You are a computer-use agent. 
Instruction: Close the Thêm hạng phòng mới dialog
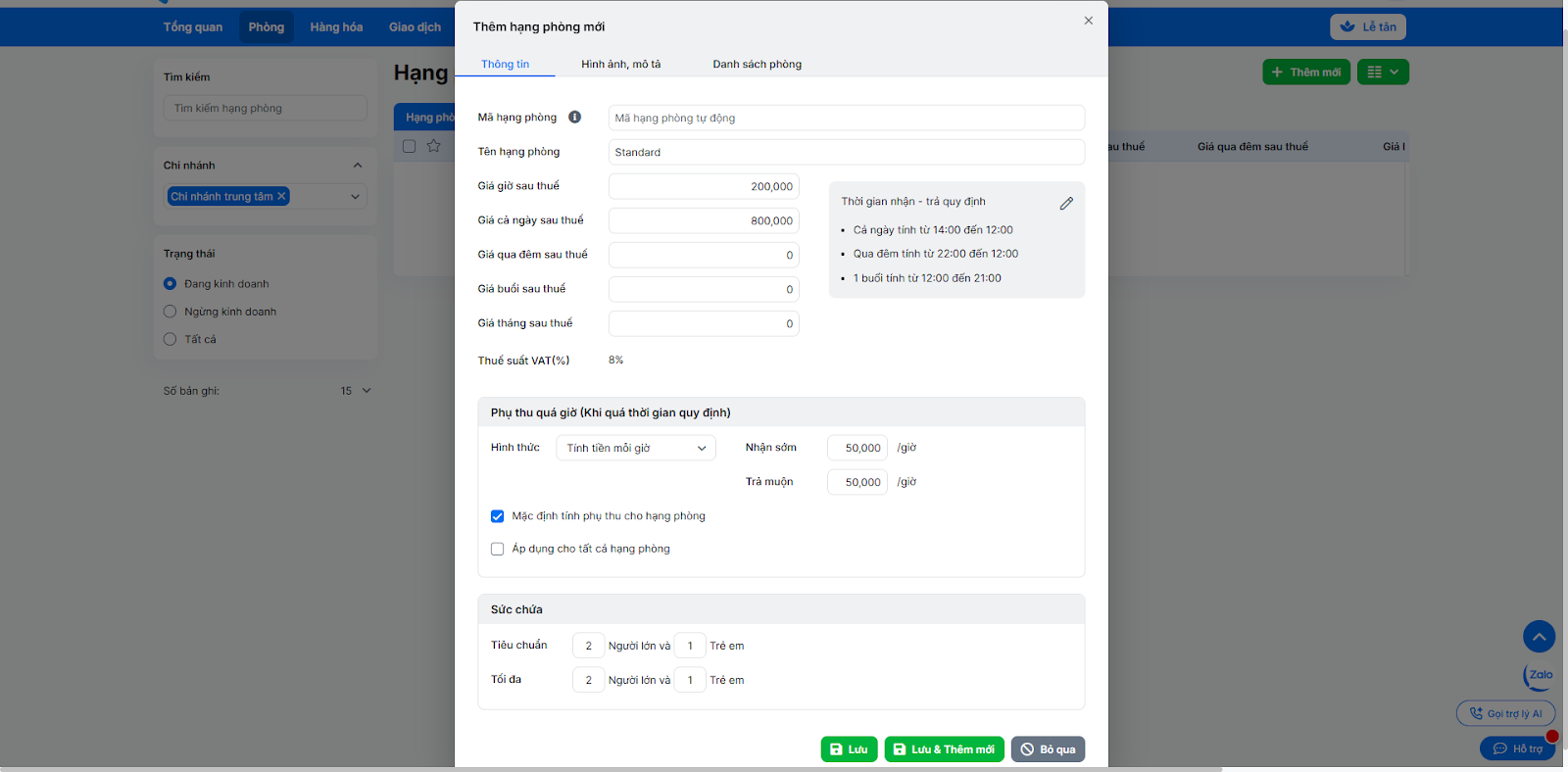coord(1088,21)
